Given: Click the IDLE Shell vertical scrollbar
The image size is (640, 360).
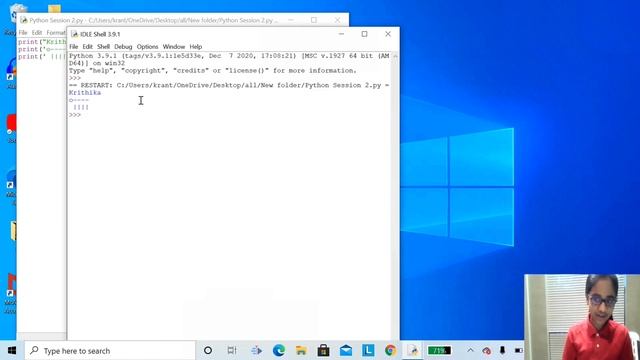Looking at the screenshot, I should 395,196.
